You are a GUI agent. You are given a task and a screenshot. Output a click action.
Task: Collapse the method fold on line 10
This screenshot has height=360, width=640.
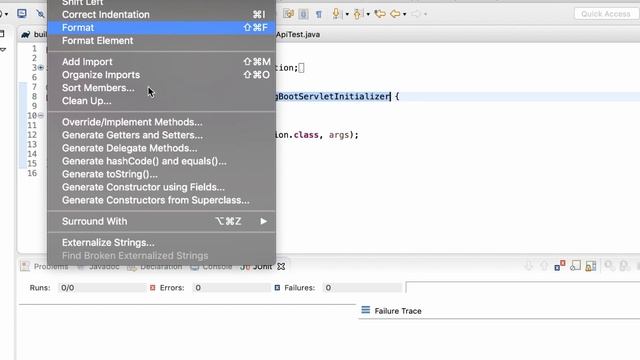[41, 116]
